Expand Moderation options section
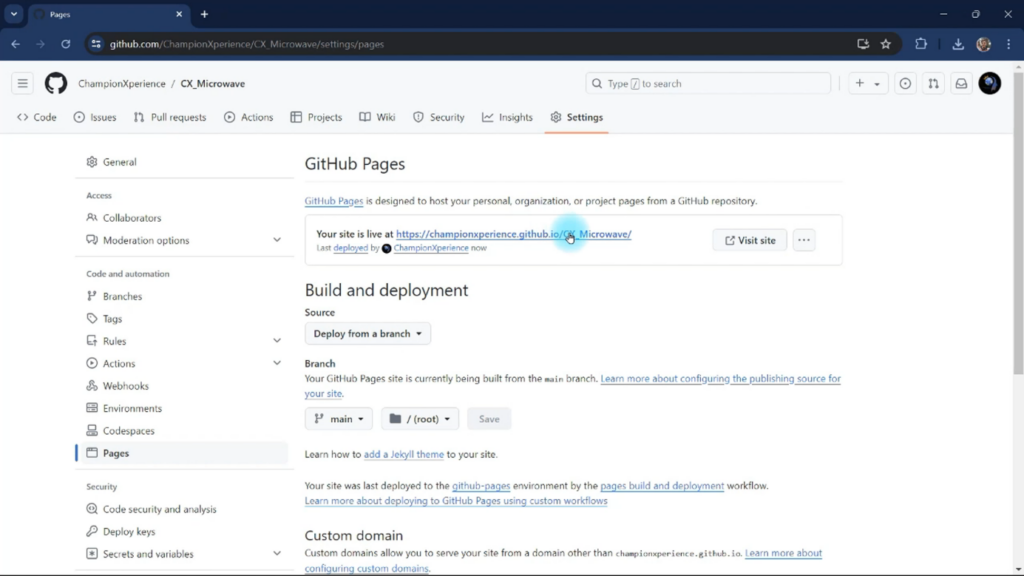 click(277, 240)
